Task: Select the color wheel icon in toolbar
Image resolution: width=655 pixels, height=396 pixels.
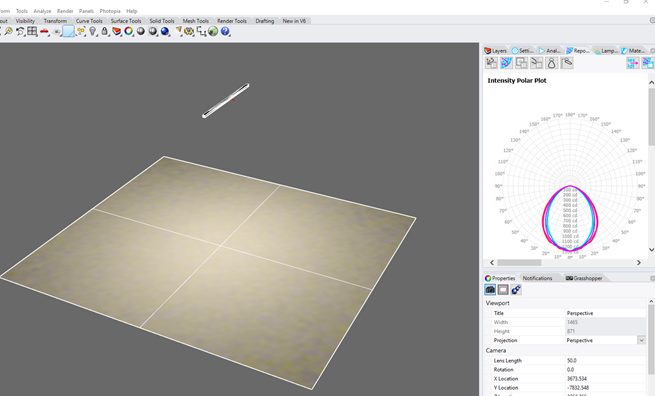Action: click(x=129, y=31)
